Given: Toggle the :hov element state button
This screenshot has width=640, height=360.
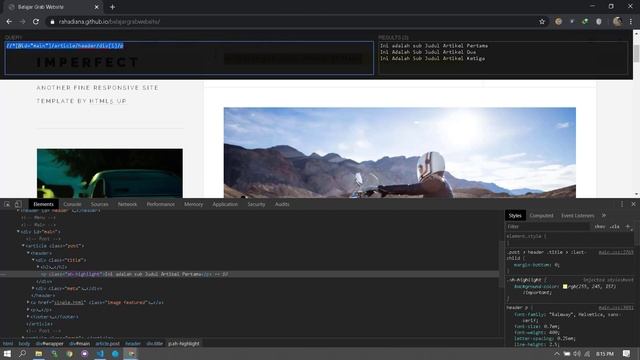Looking at the screenshot, I should pyautogui.click(x=600, y=227).
